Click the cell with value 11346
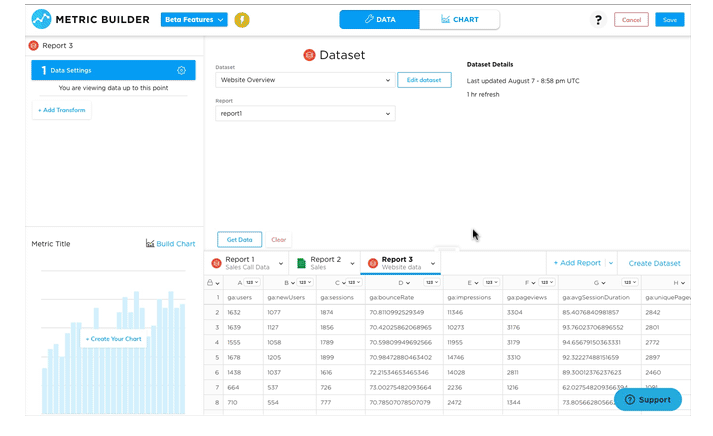The width and height of the screenshot is (713, 436). pyautogui.click(x=473, y=312)
